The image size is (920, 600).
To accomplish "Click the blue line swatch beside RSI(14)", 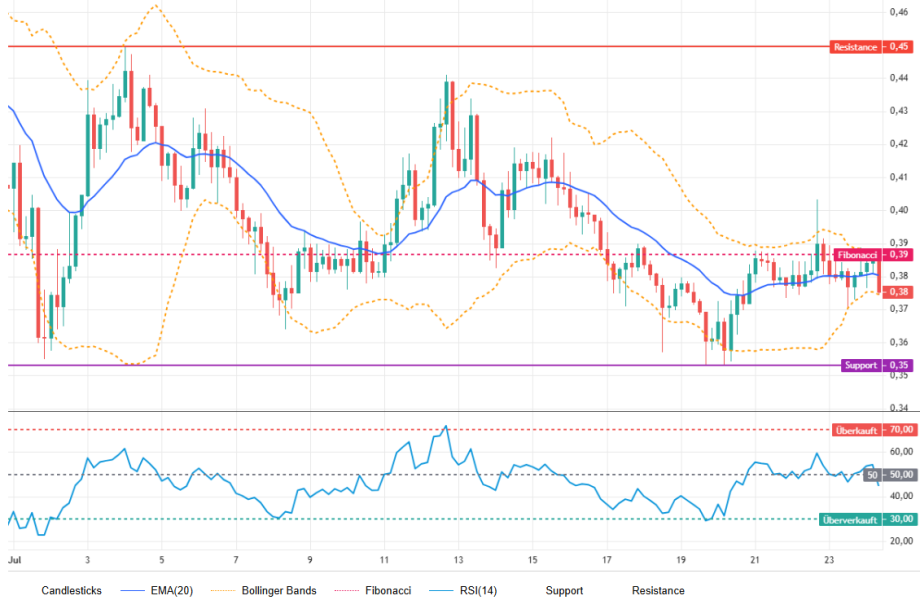I will tap(441, 591).
